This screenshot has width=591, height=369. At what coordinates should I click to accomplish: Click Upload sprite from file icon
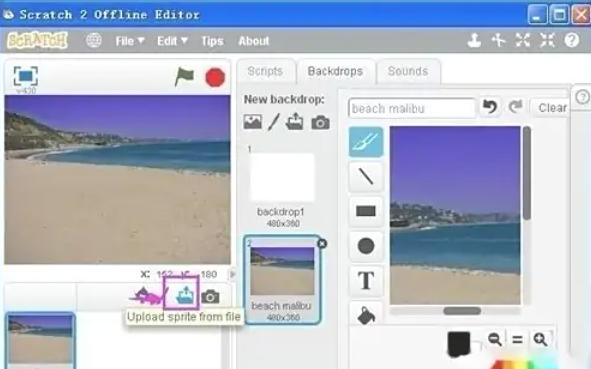(x=185, y=295)
